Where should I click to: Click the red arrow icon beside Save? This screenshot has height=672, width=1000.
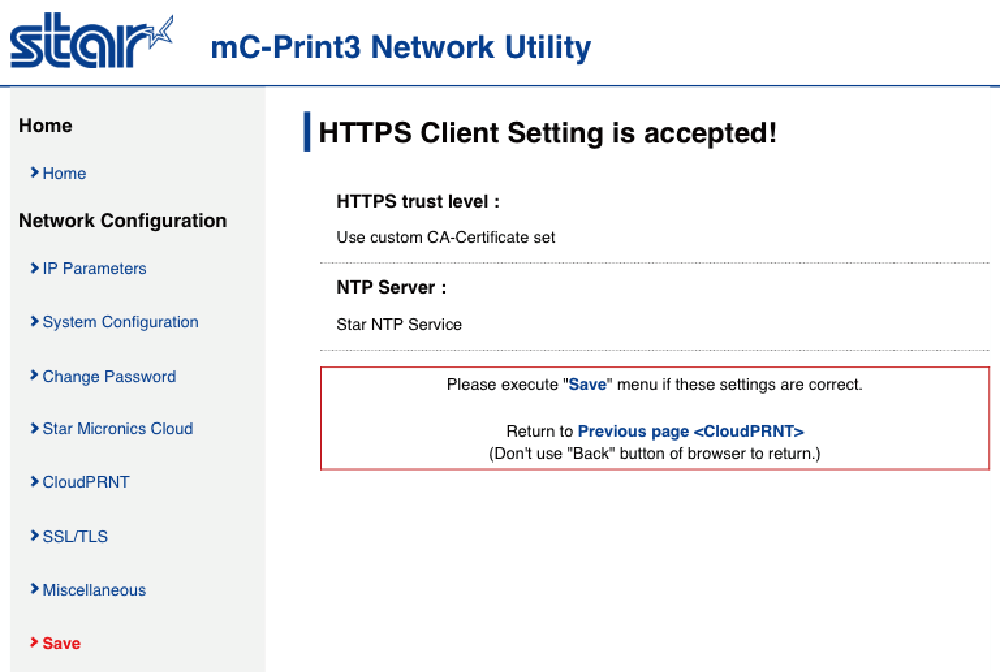34,643
